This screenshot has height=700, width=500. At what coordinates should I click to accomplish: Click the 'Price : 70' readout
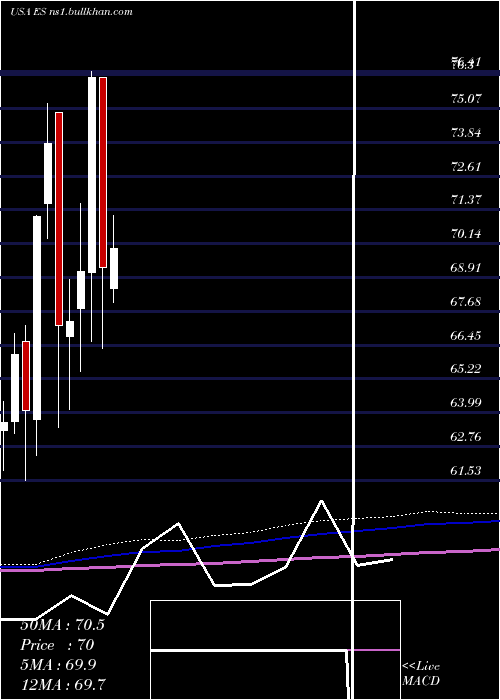point(57,645)
